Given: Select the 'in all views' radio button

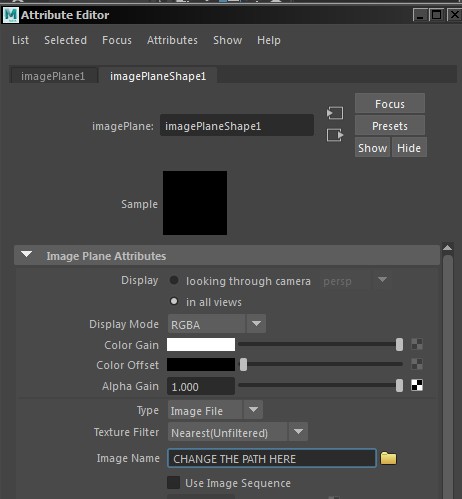Looking at the screenshot, I should pos(174,301).
